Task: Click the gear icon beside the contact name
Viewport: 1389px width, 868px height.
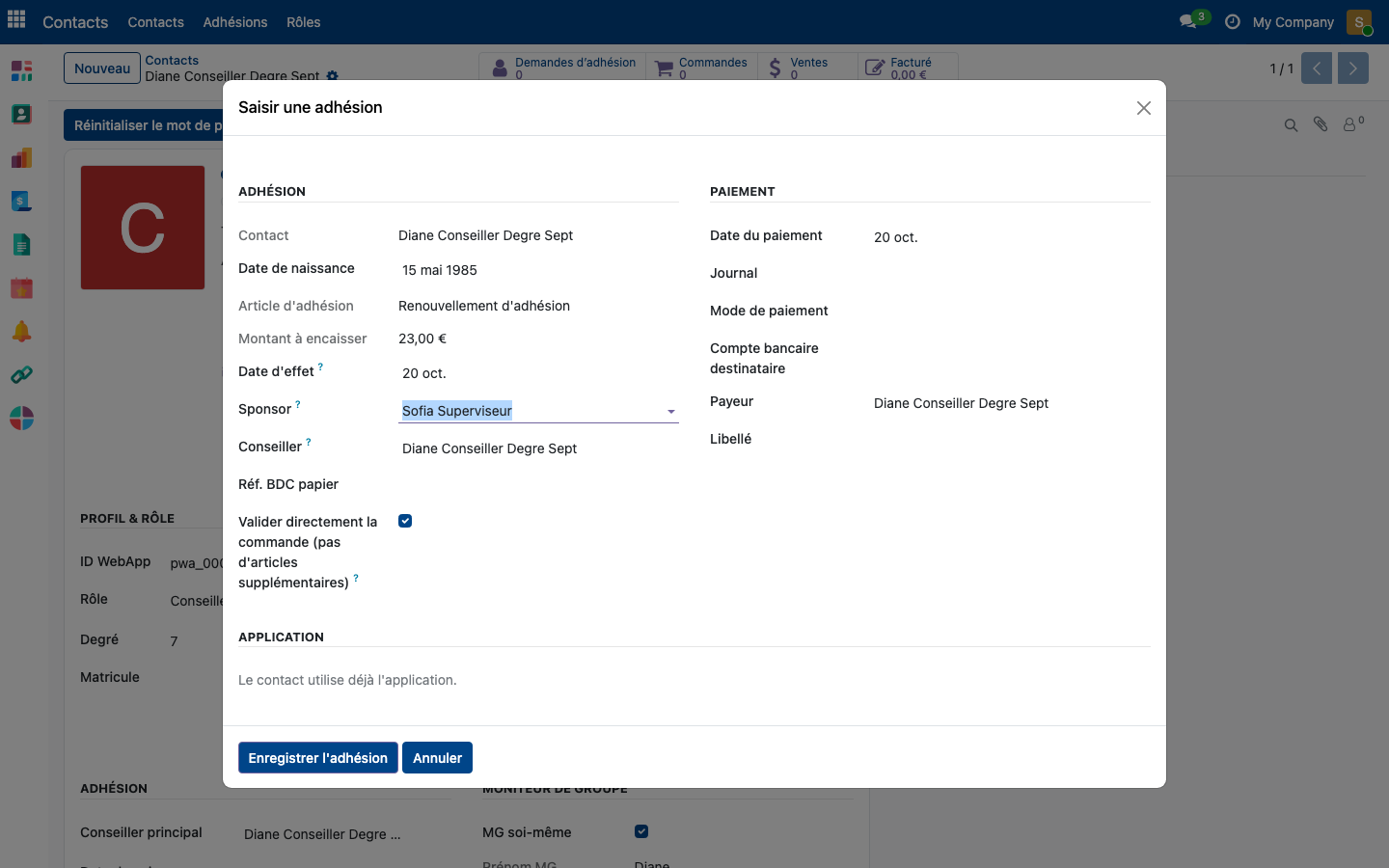Action: [x=333, y=75]
